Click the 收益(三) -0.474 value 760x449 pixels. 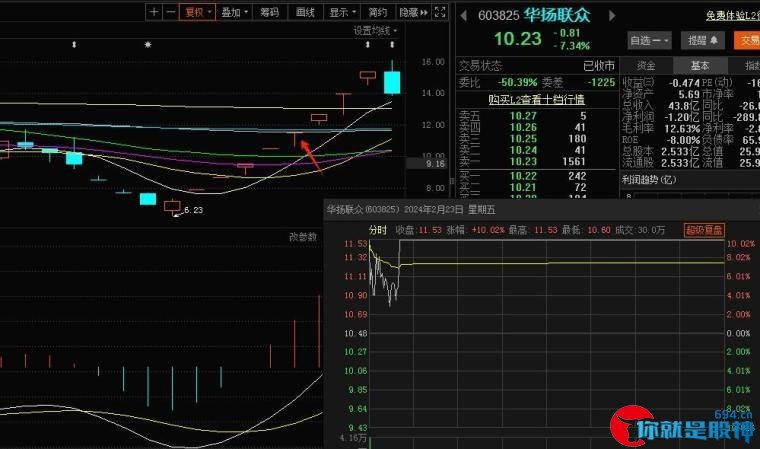tap(684, 83)
